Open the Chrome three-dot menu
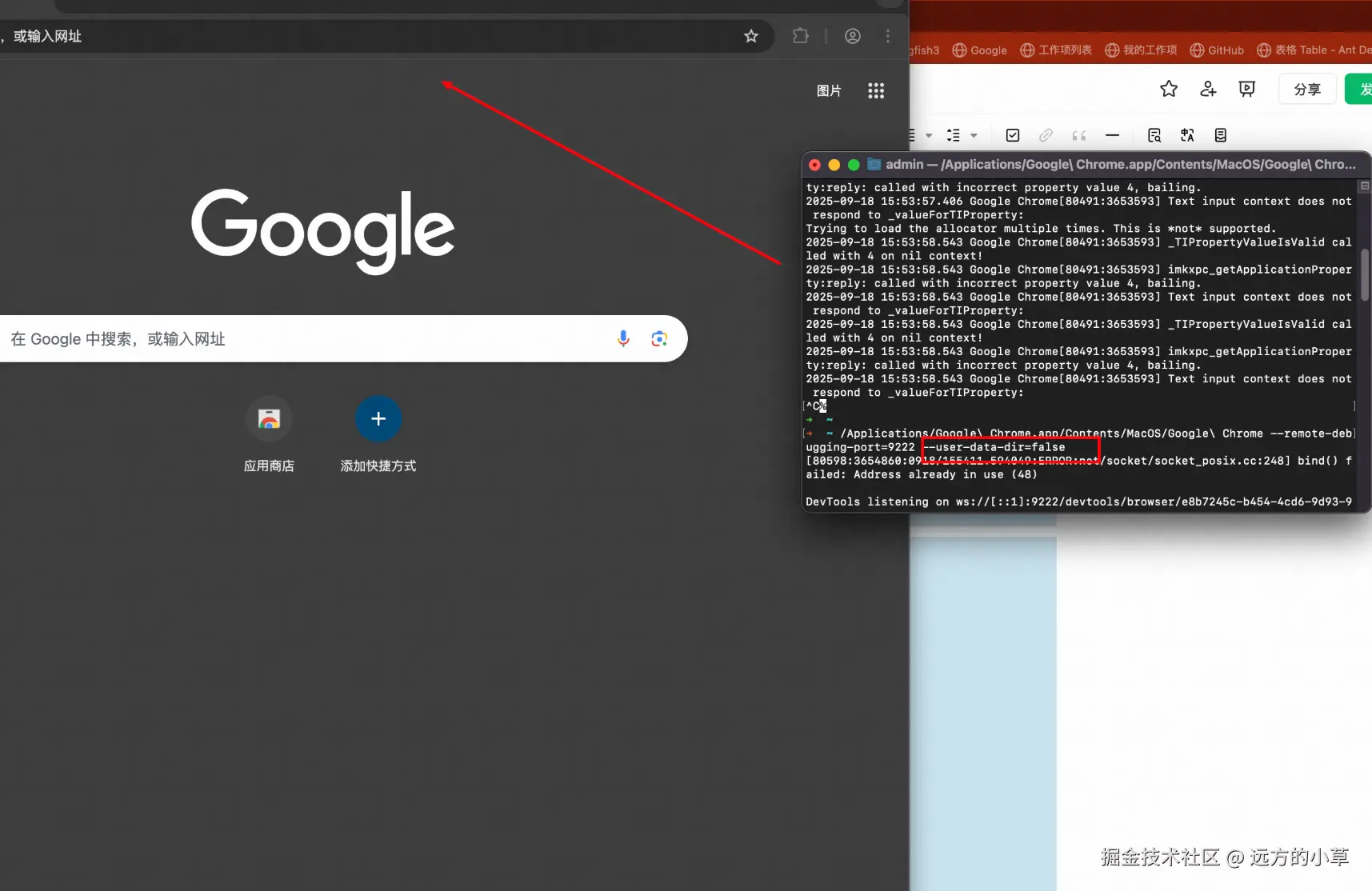Viewport: 1372px width, 891px height. point(888,36)
